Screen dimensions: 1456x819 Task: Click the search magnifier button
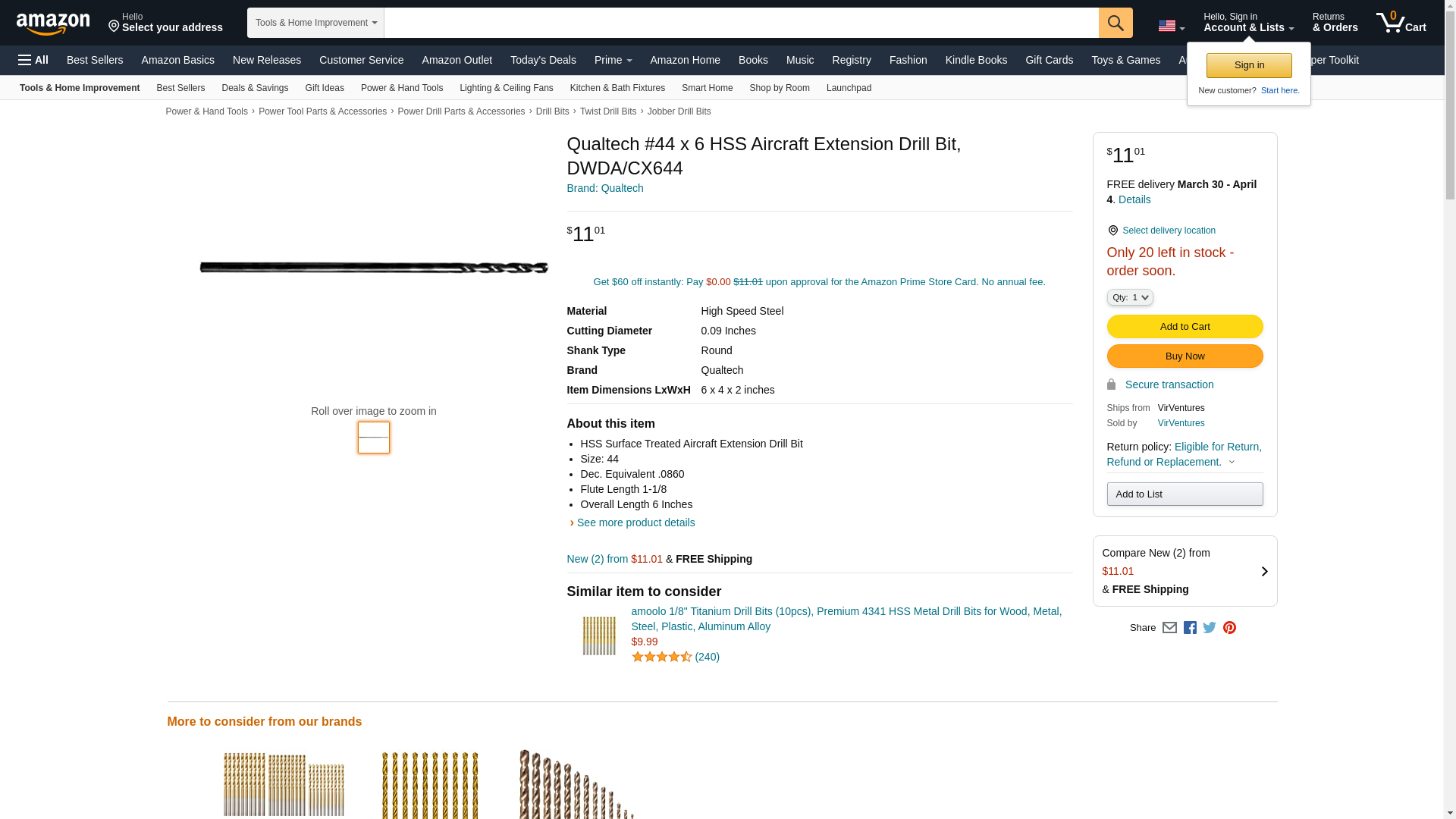click(1115, 23)
